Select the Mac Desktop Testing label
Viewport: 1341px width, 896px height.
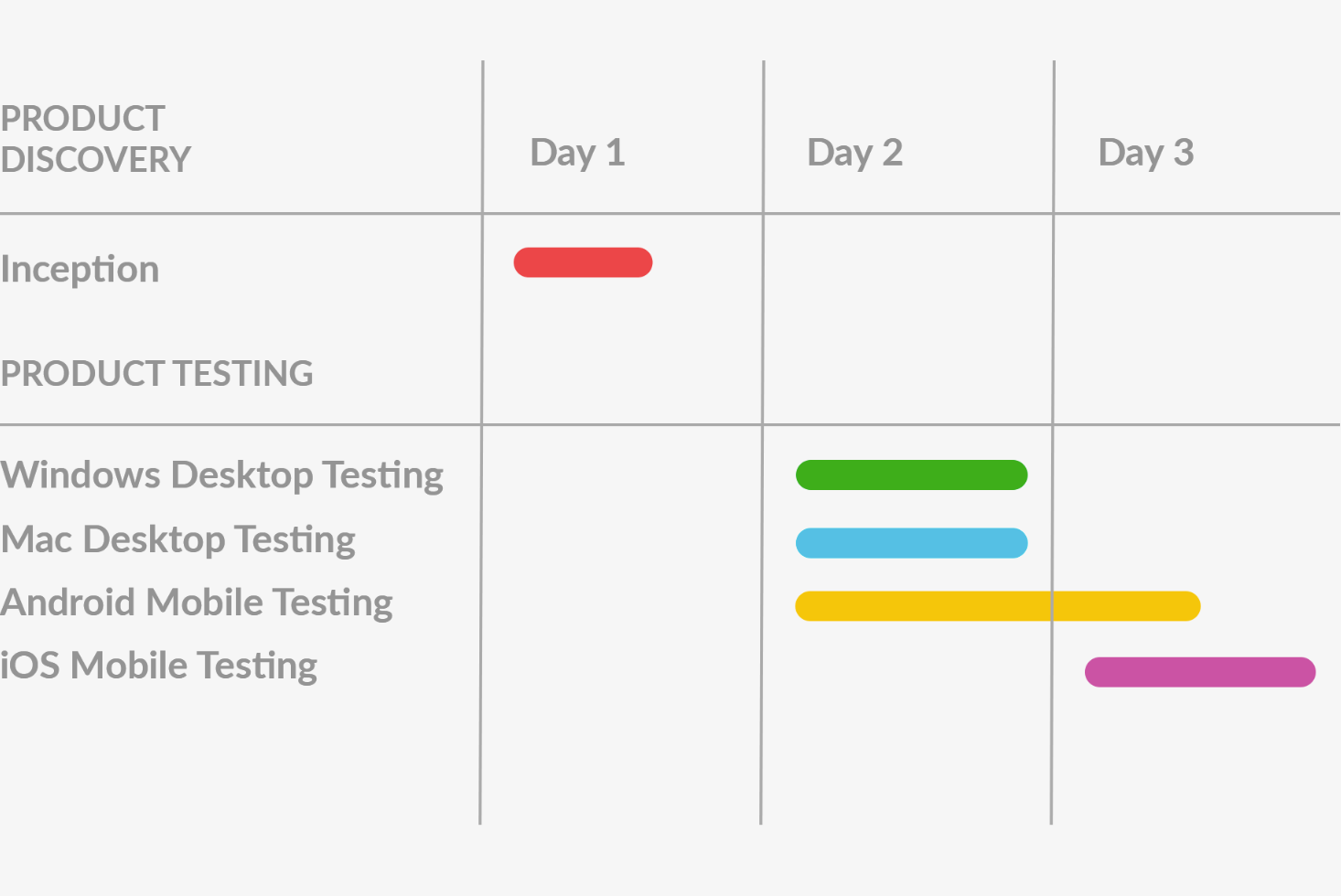click(x=178, y=539)
